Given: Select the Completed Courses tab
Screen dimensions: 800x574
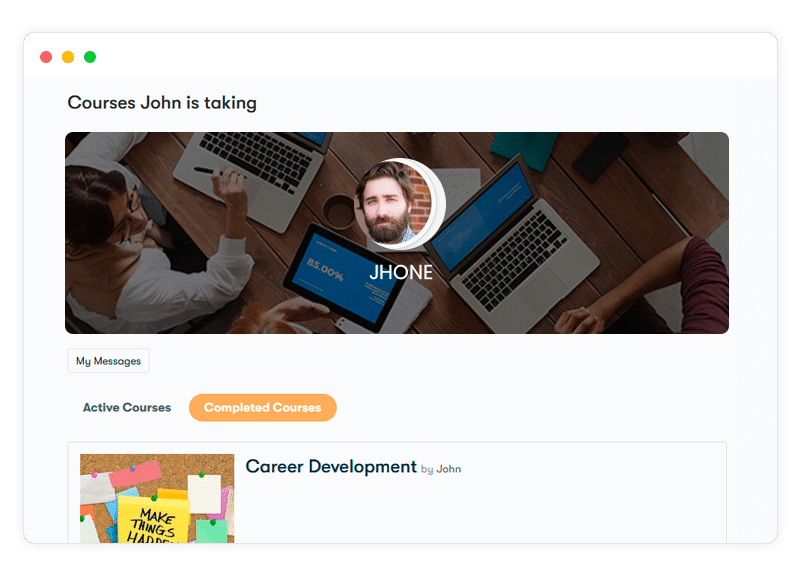Looking at the screenshot, I should [263, 407].
